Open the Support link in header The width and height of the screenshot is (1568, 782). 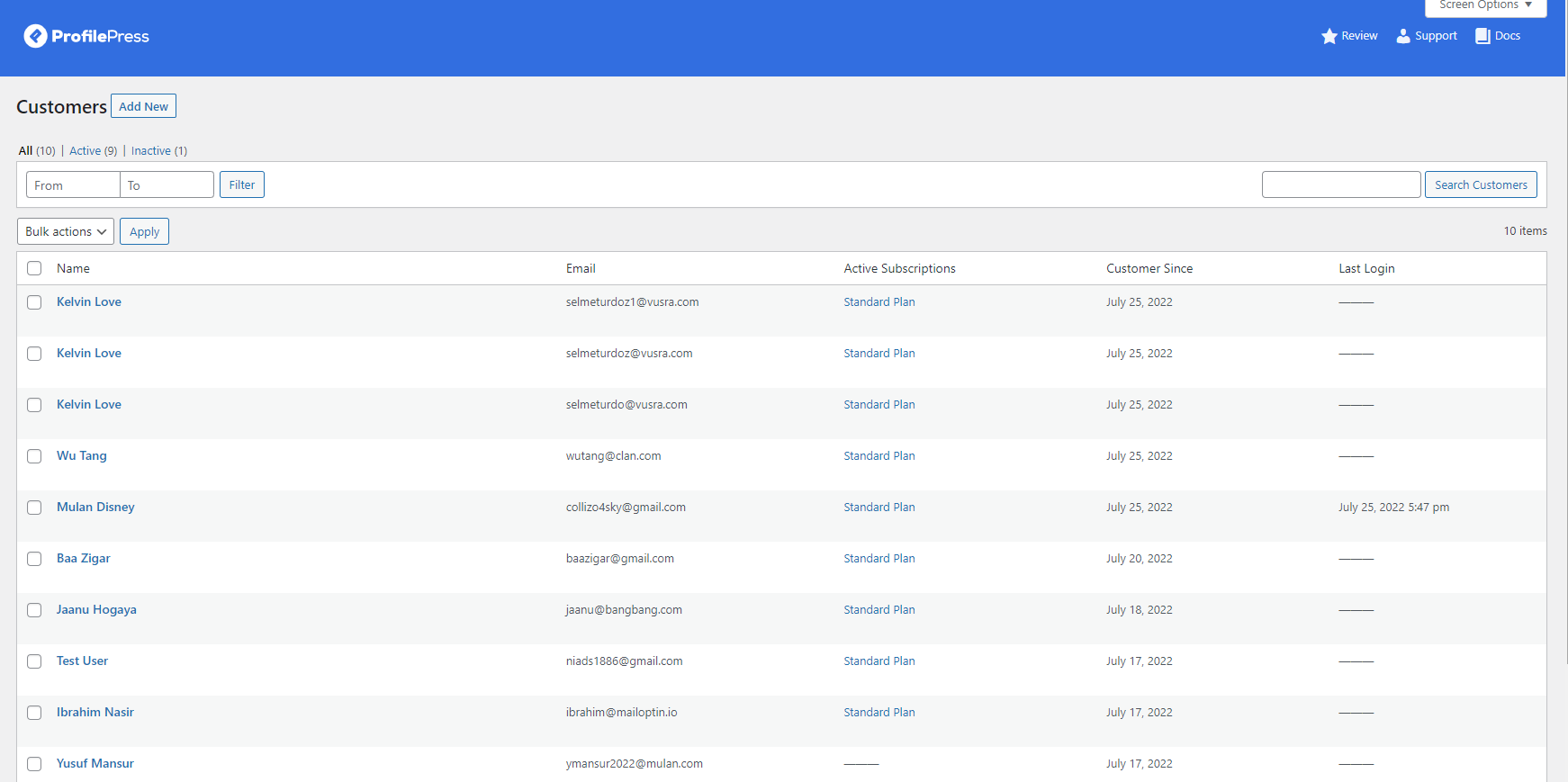pyautogui.click(x=1426, y=36)
